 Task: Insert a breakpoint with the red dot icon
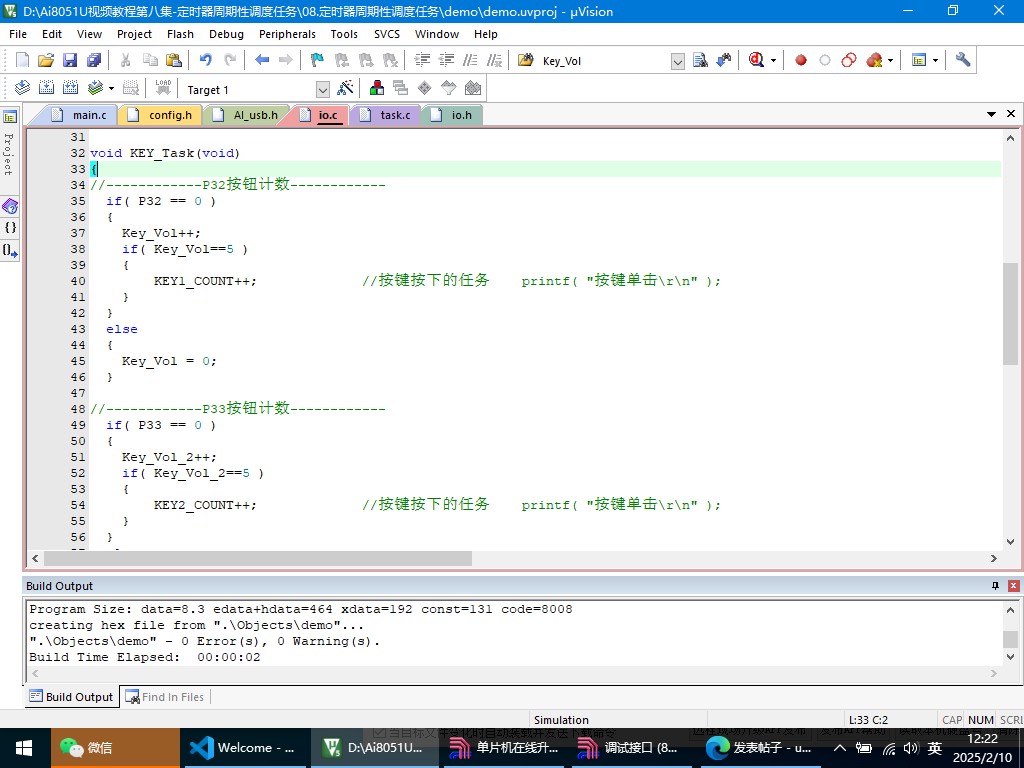click(801, 61)
